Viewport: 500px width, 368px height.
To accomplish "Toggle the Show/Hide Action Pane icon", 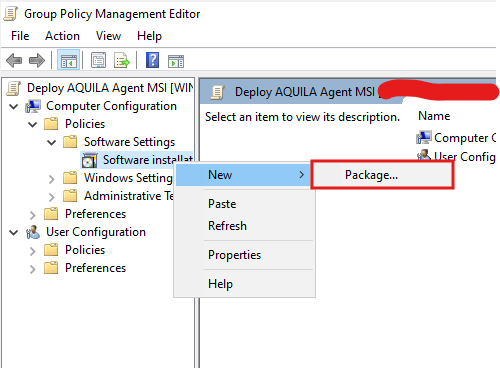I will (176, 61).
